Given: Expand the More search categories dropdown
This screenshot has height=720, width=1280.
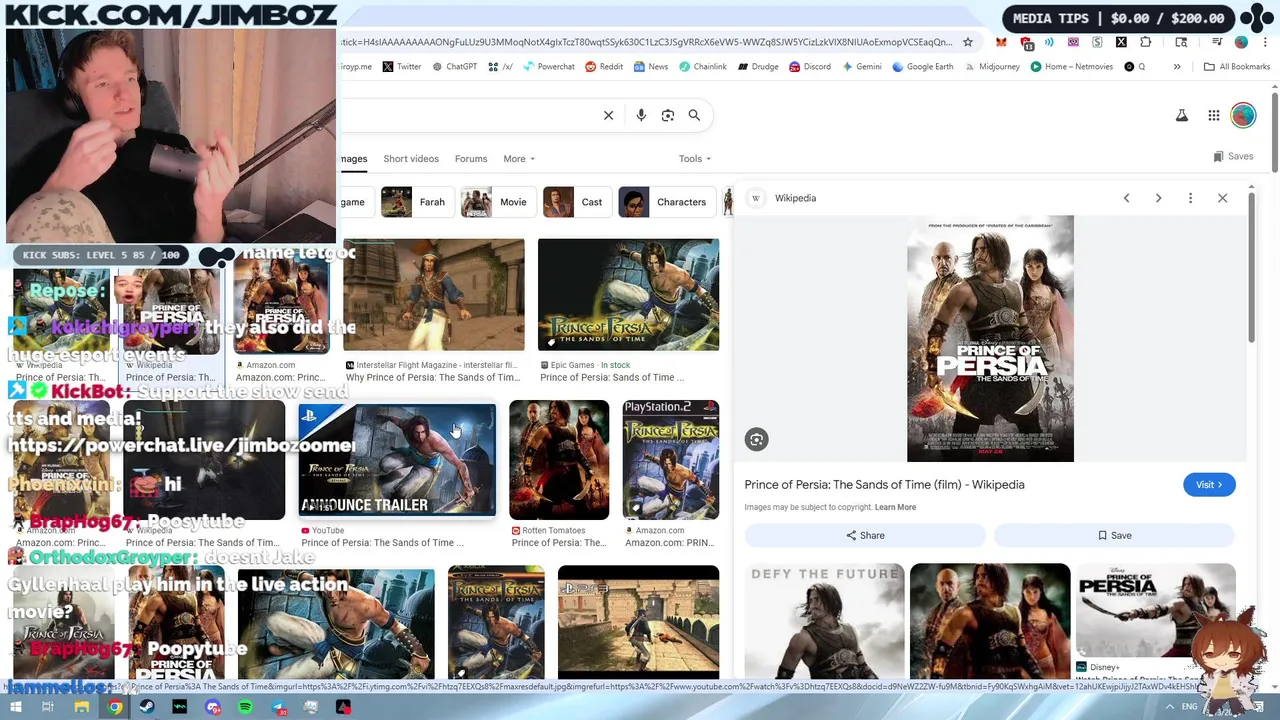Looking at the screenshot, I should (519, 159).
